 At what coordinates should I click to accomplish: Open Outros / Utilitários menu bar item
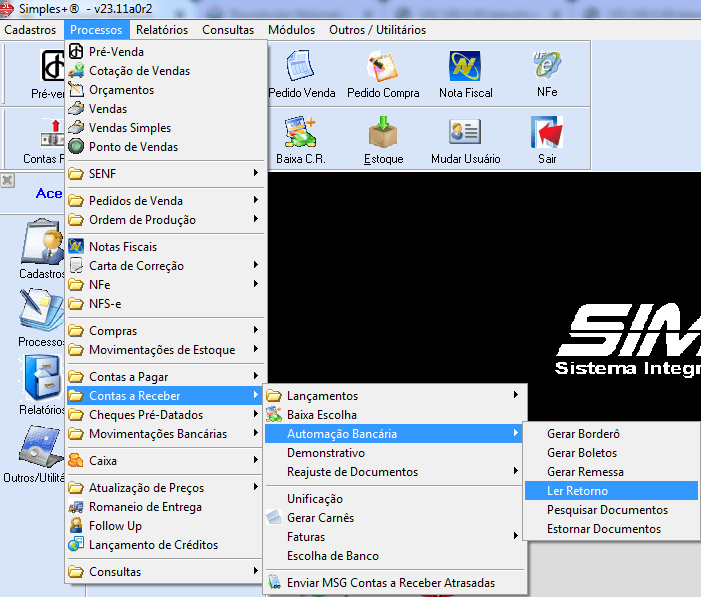pos(377,30)
